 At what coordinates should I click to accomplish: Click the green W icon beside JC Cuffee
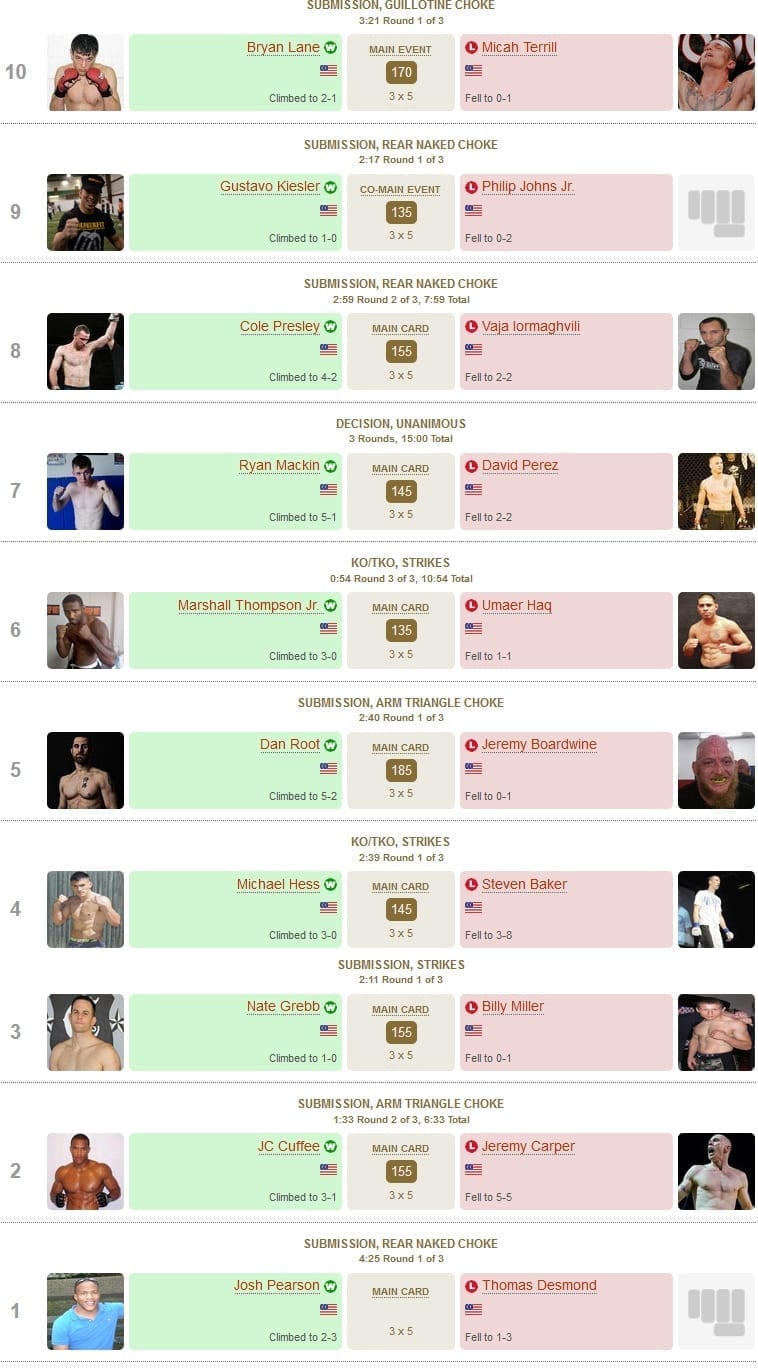point(330,1146)
